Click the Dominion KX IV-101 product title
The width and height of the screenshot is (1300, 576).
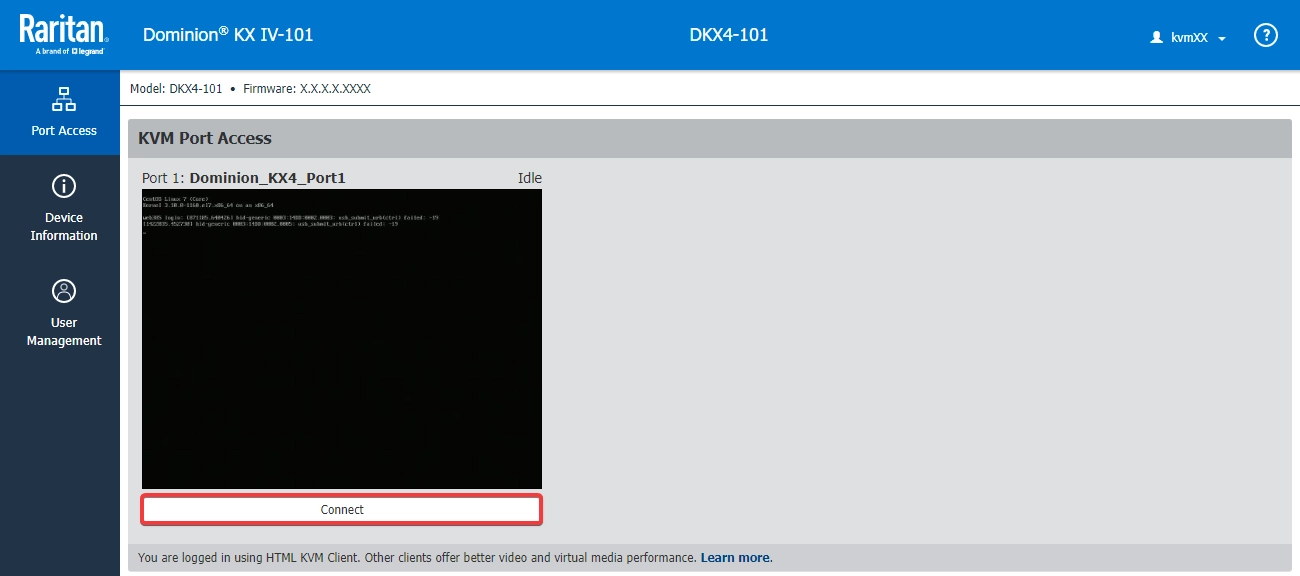click(228, 35)
